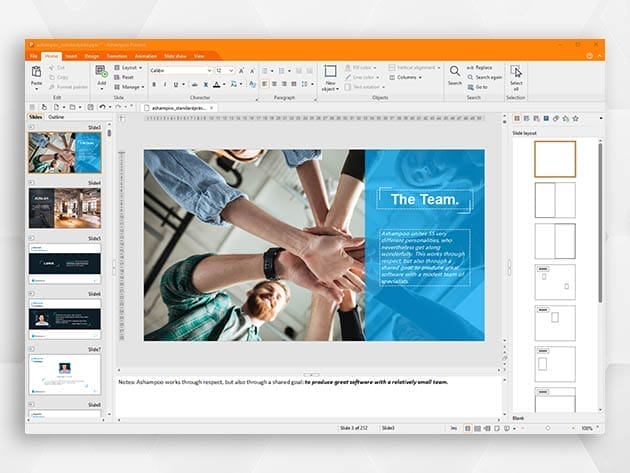The width and height of the screenshot is (630, 473).
Task: Toggle underline formatting
Action: click(x=175, y=85)
